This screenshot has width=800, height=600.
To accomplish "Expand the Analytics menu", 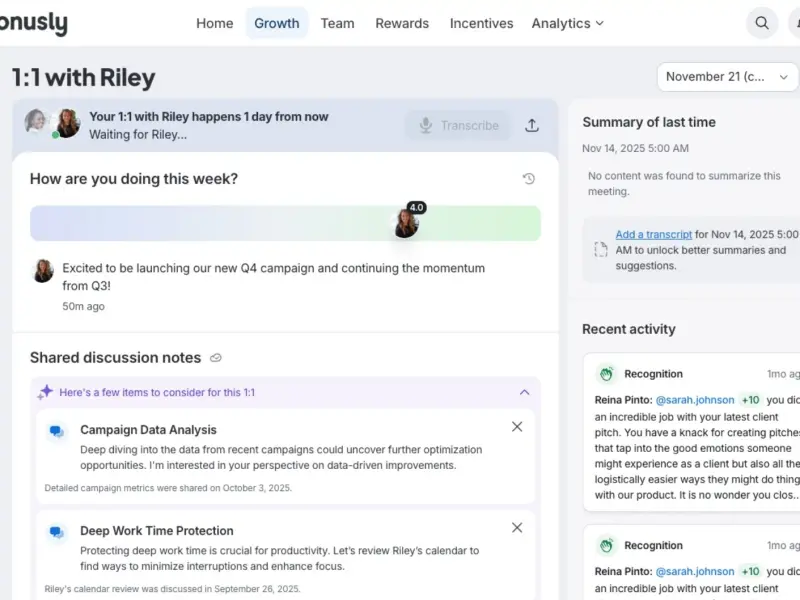I will click(x=567, y=23).
